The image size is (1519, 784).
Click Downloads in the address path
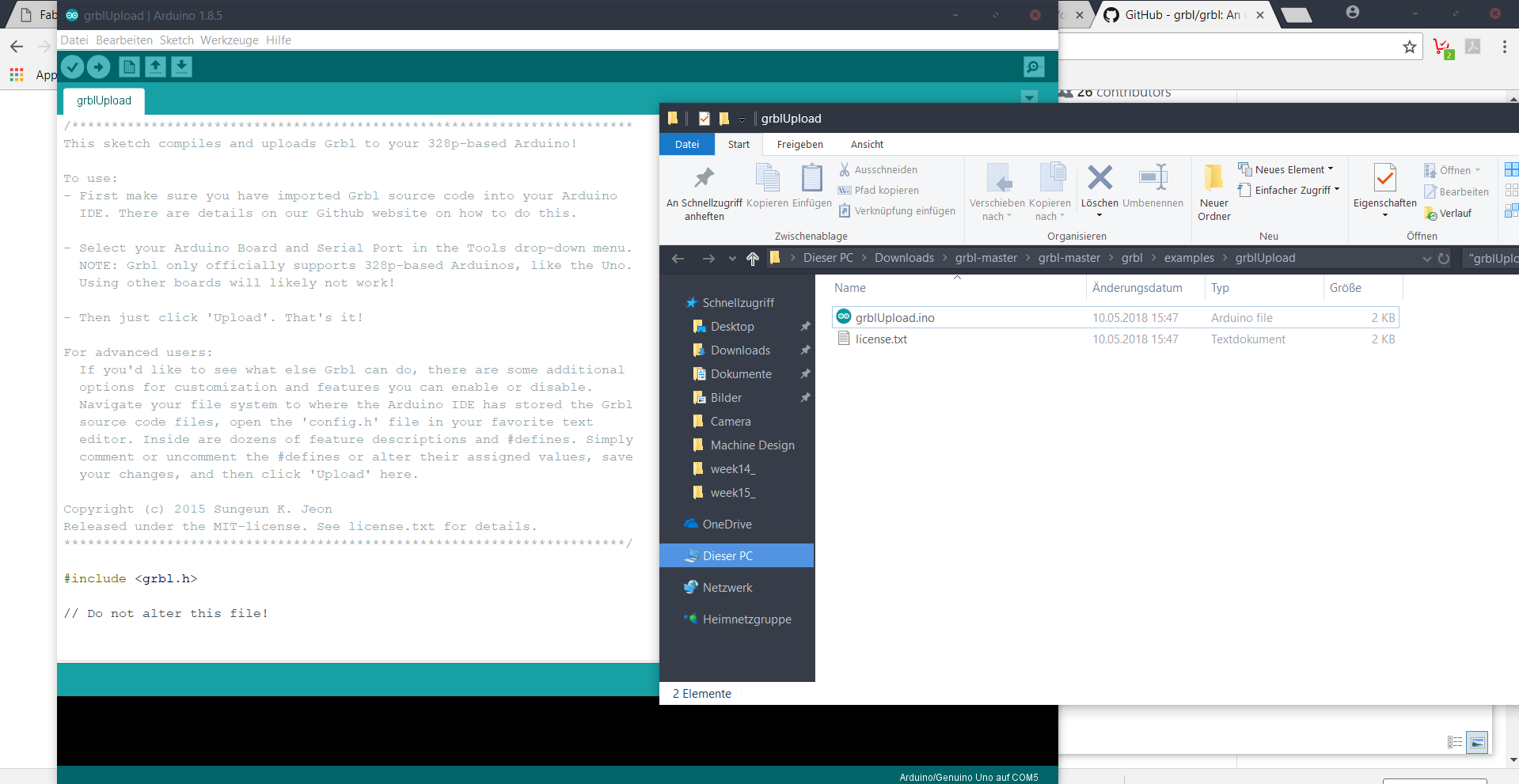[904, 258]
